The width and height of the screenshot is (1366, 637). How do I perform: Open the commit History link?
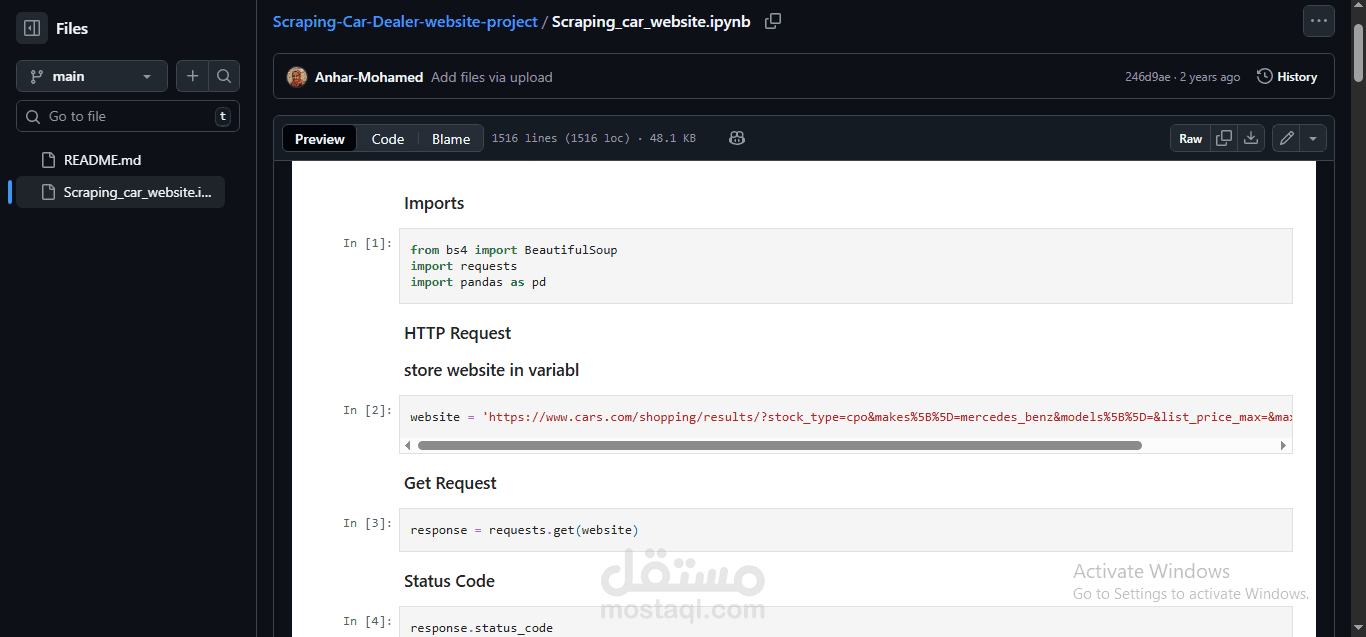[1287, 77]
